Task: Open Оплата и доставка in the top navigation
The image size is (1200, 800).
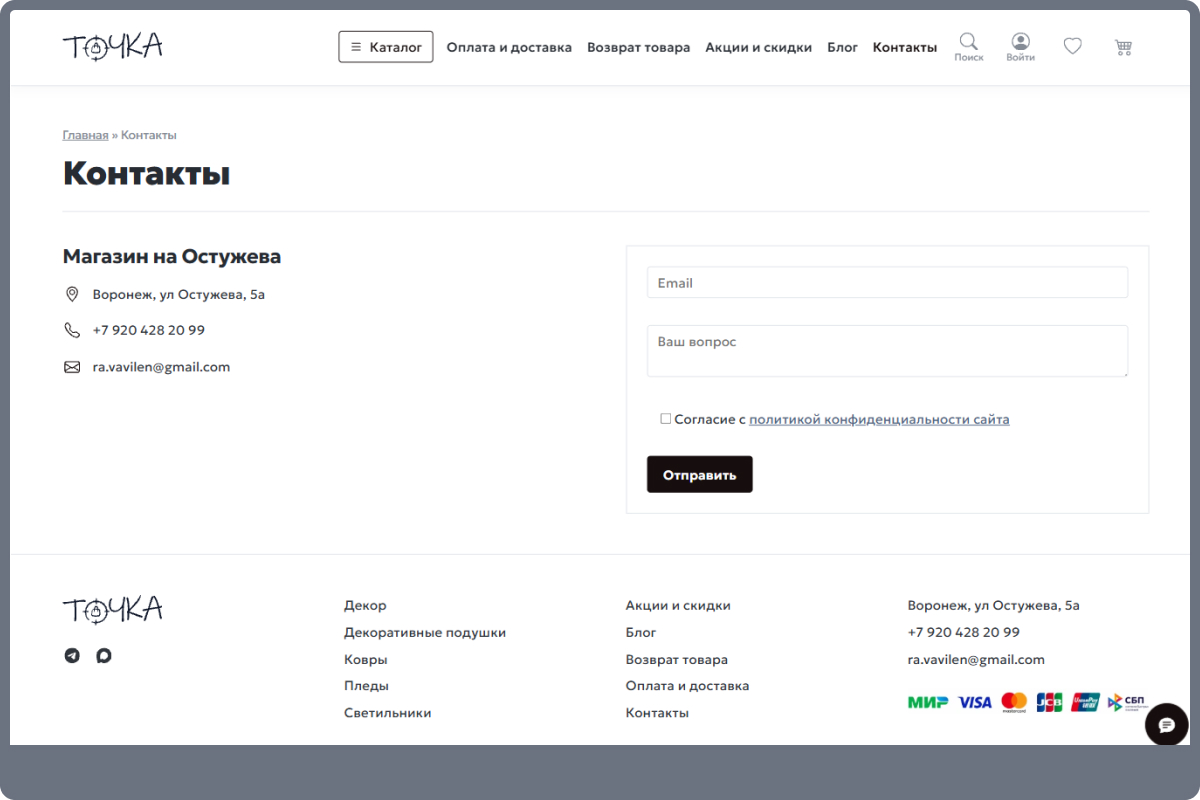Action: click(509, 47)
